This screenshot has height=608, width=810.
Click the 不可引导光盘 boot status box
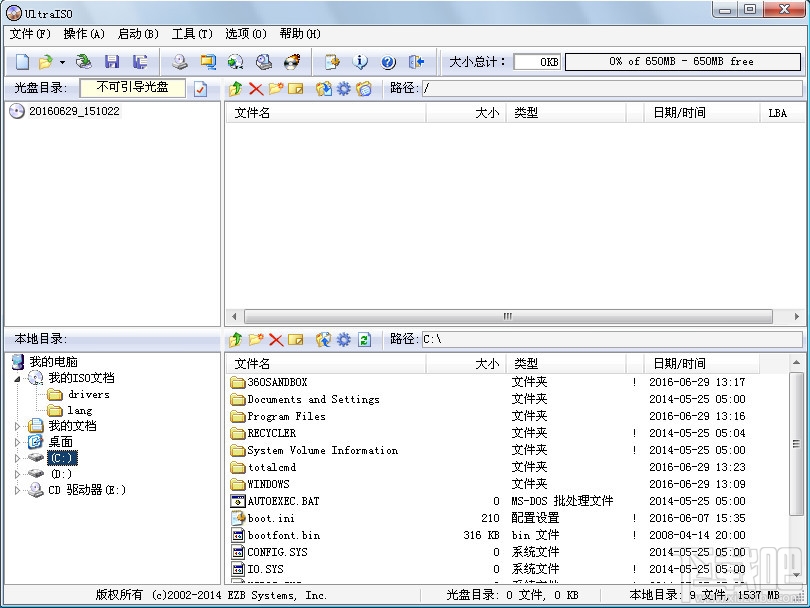coord(132,87)
